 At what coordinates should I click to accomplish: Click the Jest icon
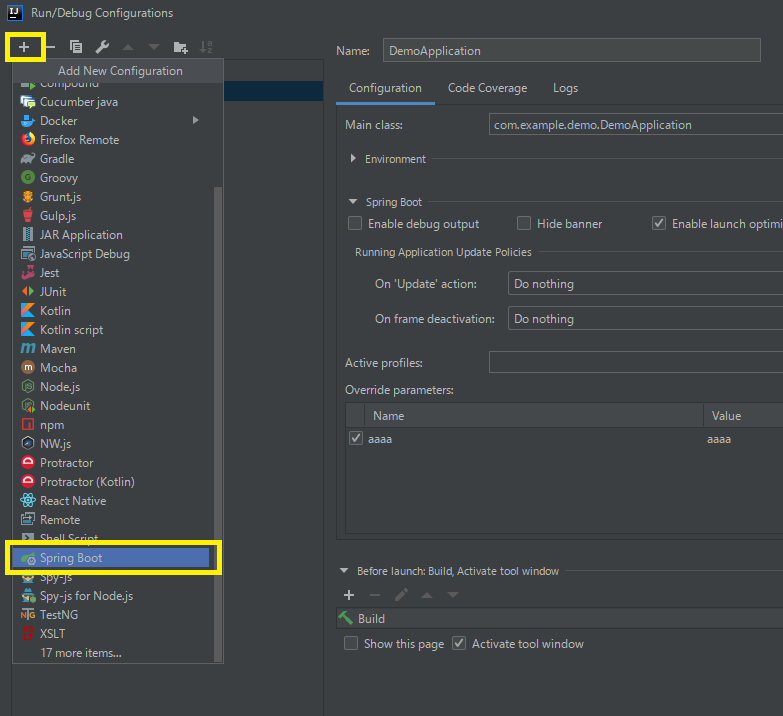pyautogui.click(x=28, y=273)
